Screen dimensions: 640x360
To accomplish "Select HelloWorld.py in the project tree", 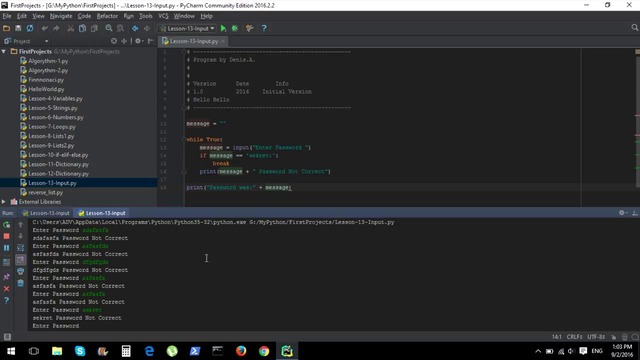I will point(46,89).
